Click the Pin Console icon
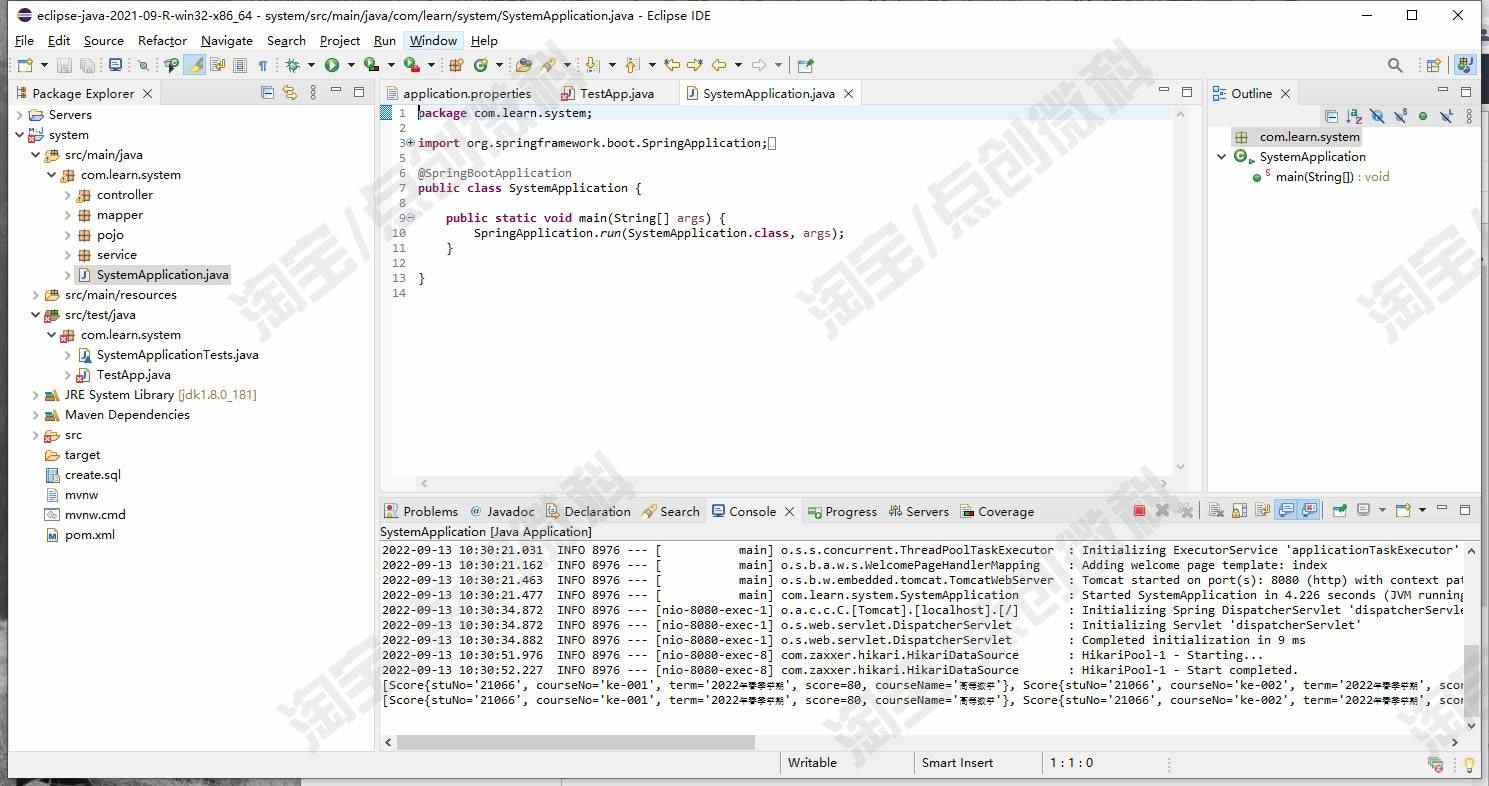This screenshot has width=1489, height=786. (1339, 511)
